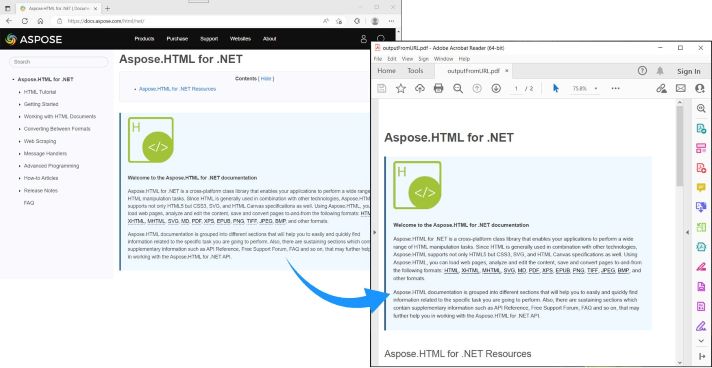The width and height of the screenshot is (712, 368).
Task: Open the Edit menu in Acrobat Reader
Action: [391, 59]
